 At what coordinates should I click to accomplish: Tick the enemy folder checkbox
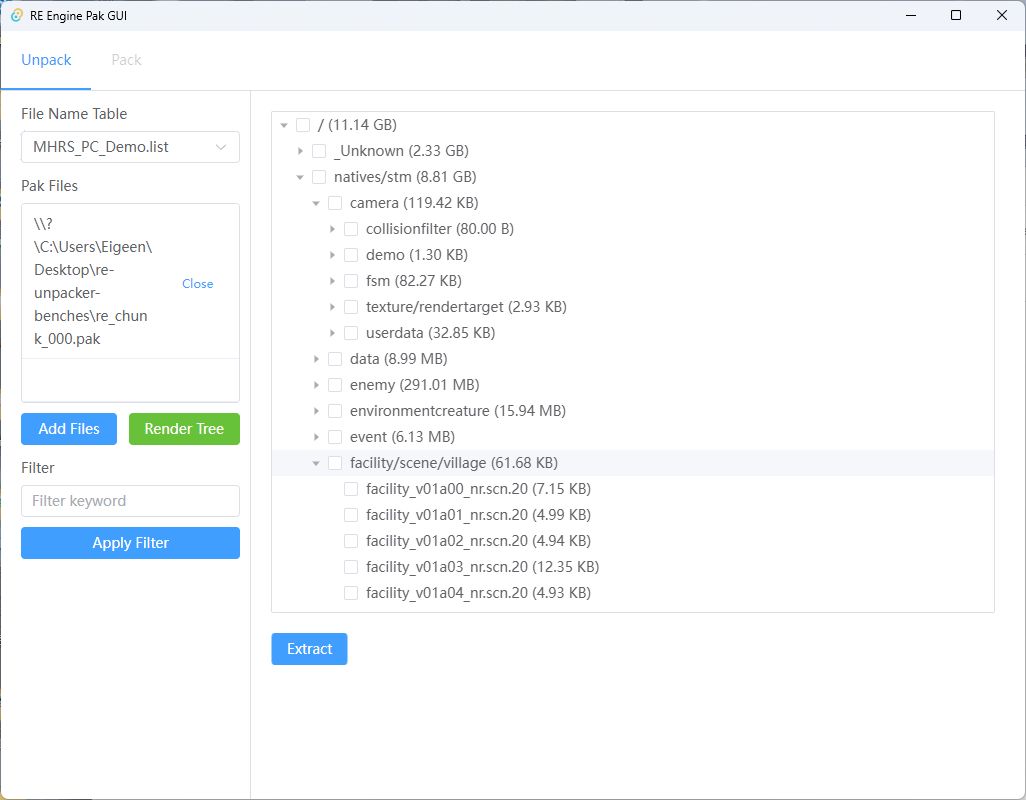pyautogui.click(x=335, y=384)
